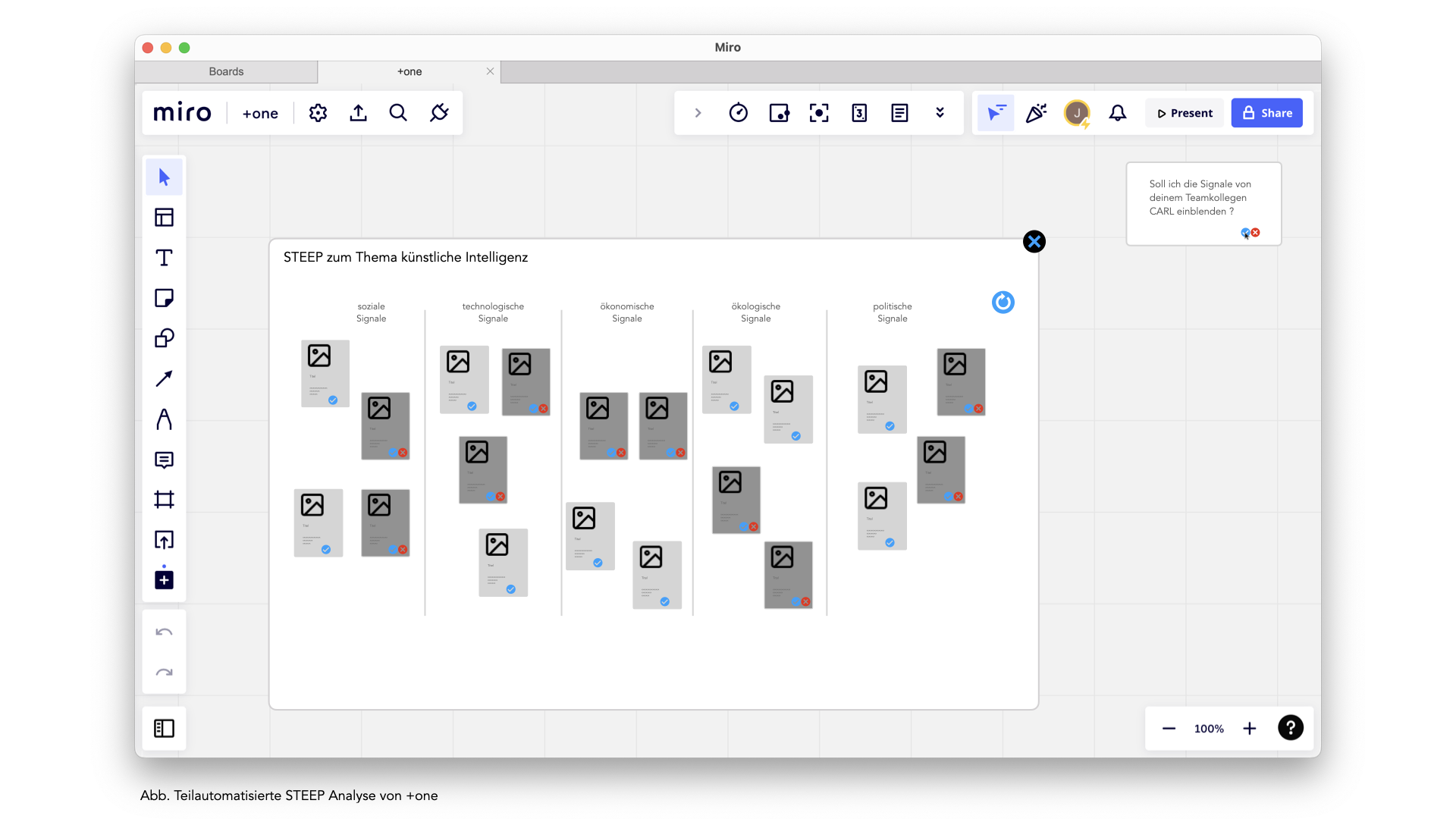The width and height of the screenshot is (1456, 819).
Task: Click the Present button
Action: 1185,113
